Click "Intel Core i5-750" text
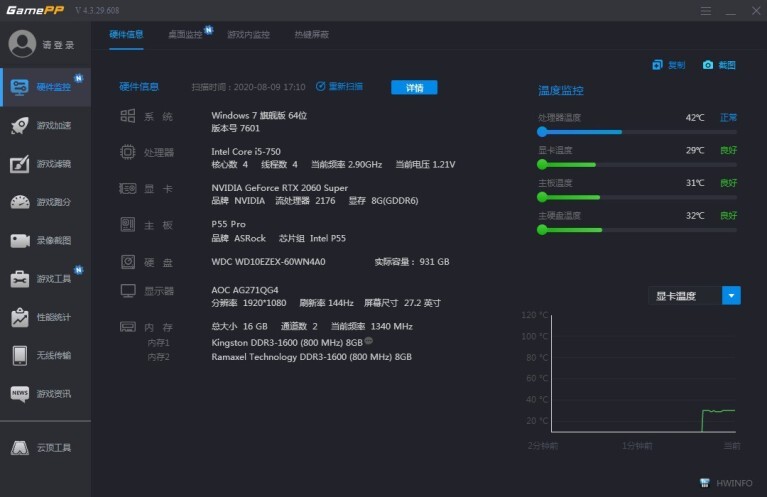Screen dimensions: 767x497 tap(246, 152)
